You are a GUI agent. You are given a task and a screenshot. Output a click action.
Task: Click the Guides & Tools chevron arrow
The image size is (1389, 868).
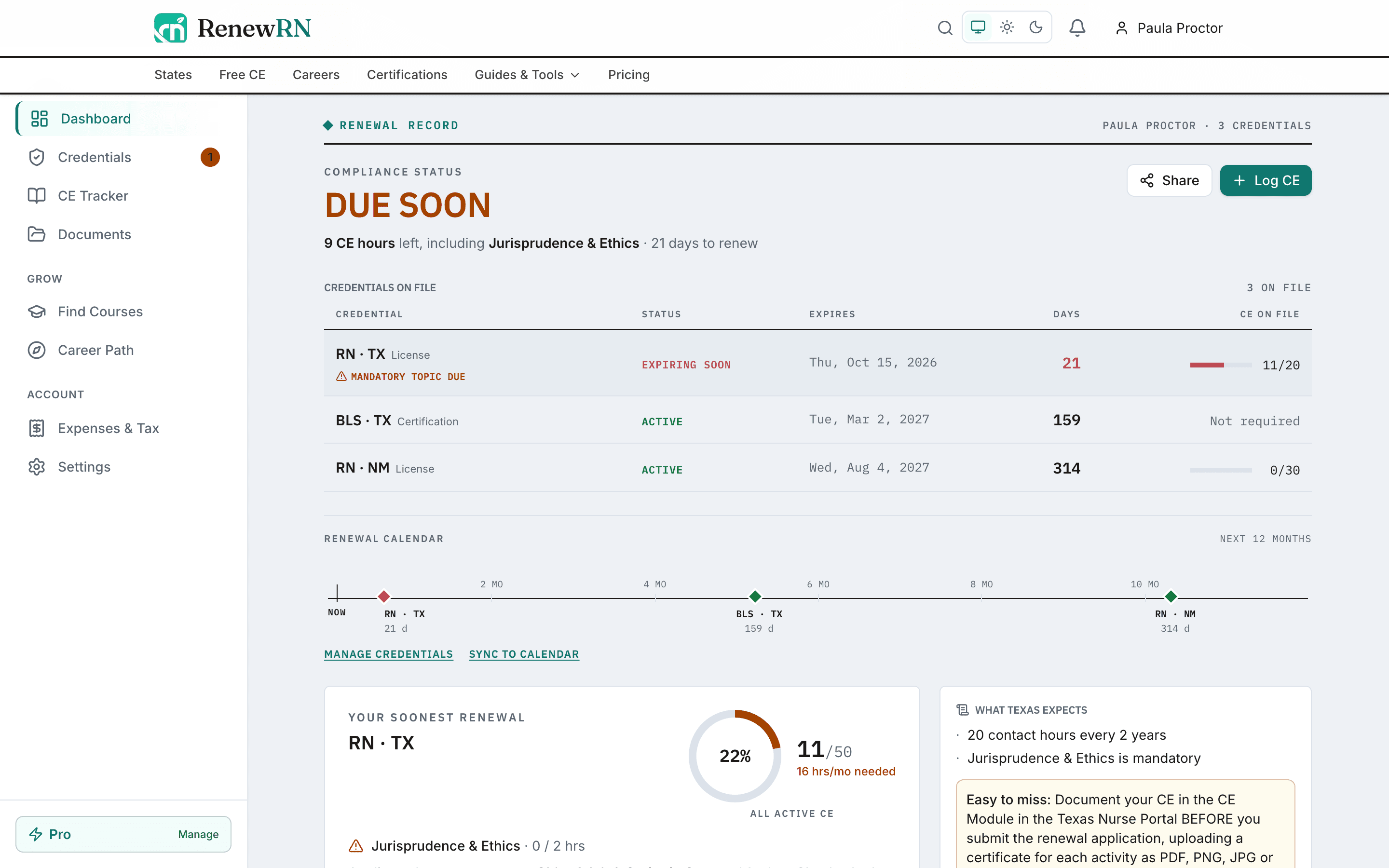(574, 75)
